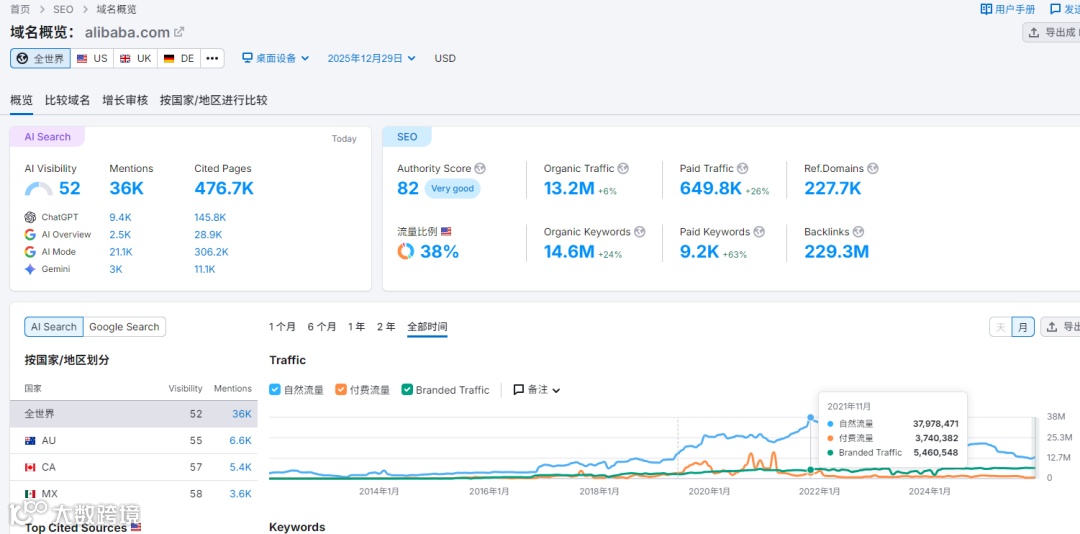This screenshot has height=534, width=1080.
Task: Click AU mentions value 6.6K
Action: point(240,441)
